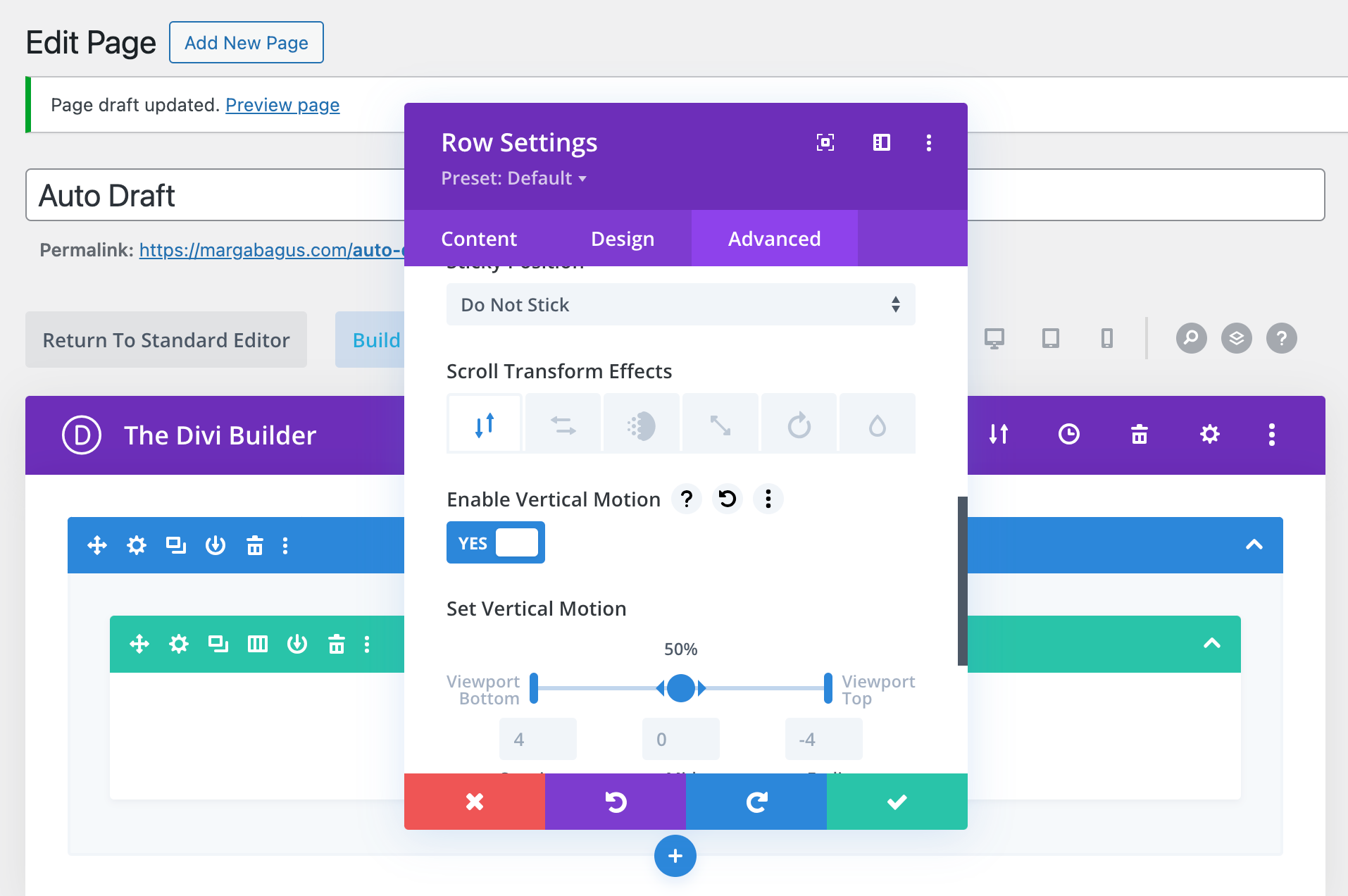Image resolution: width=1348 pixels, height=896 pixels.
Task: Delete row using green bar trash
Action: tap(337, 644)
